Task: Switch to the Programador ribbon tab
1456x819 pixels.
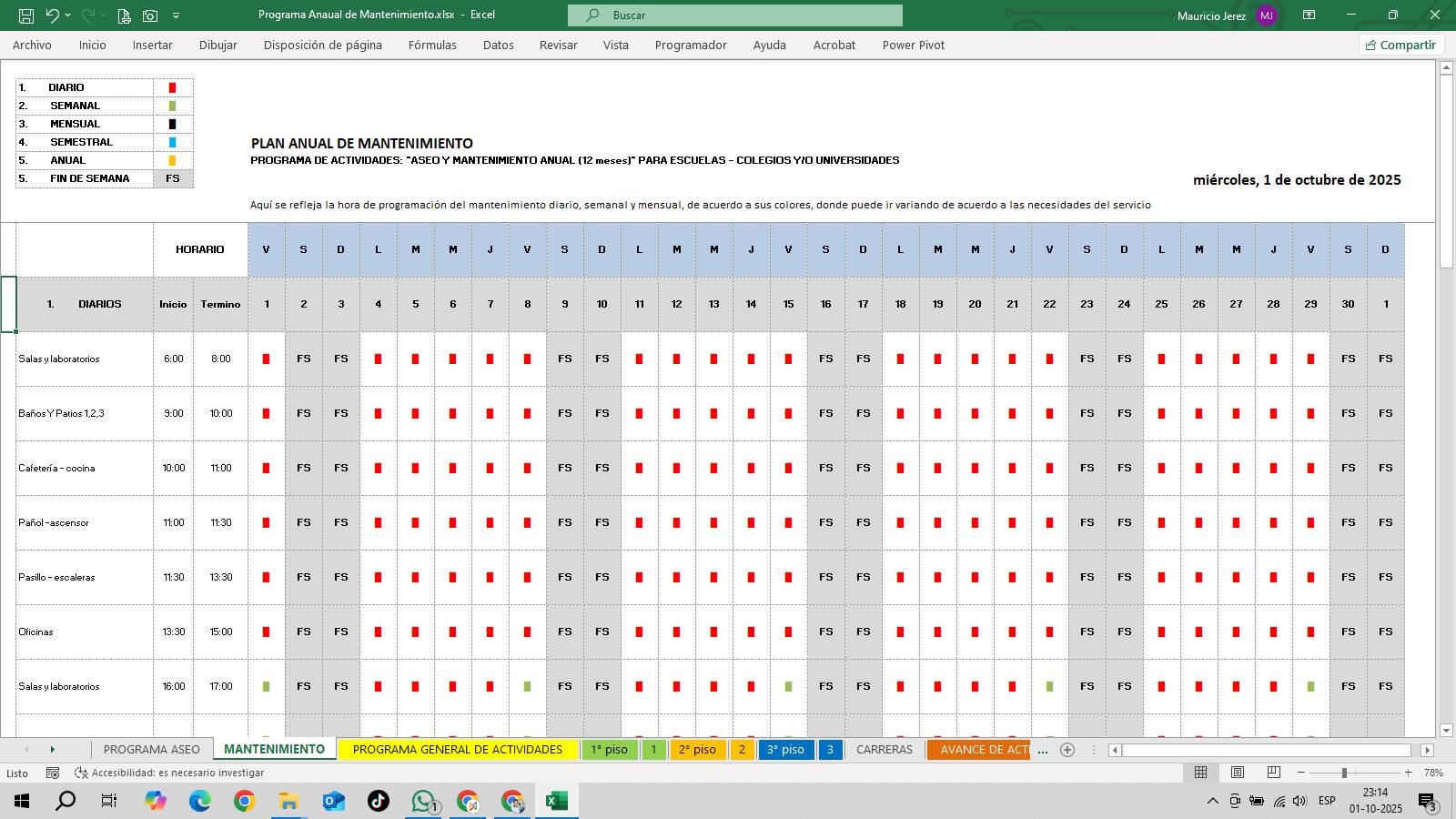Action: click(x=691, y=45)
